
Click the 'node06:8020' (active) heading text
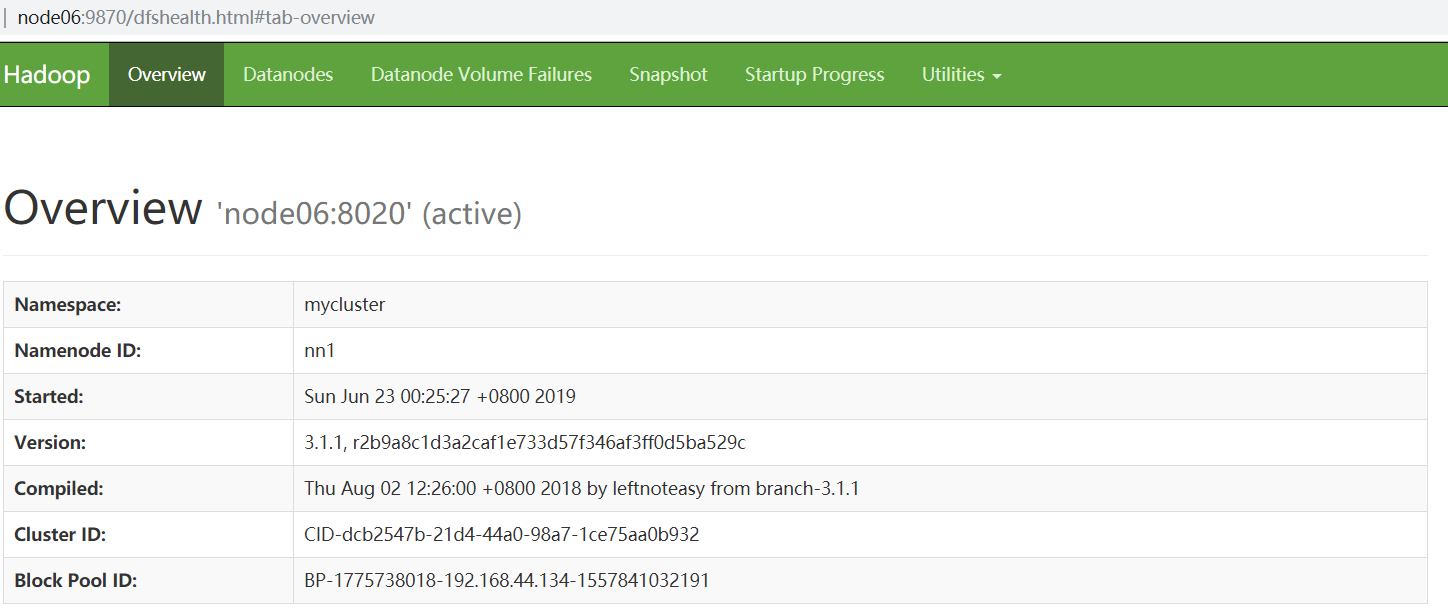pyautogui.click(x=369, y=213)
